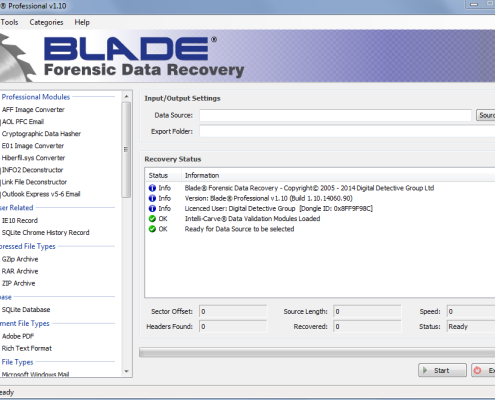Select the AFF Image Converter module
Viewport: 495px width, 400px height.
point(33,110)
